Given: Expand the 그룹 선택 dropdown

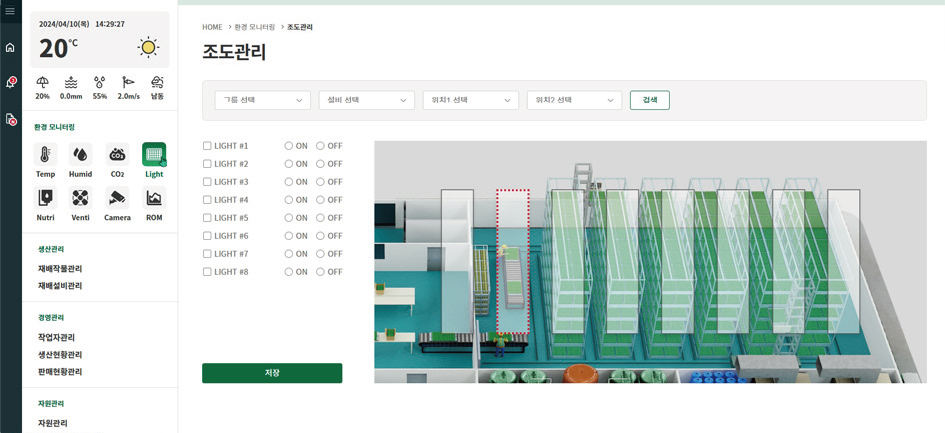Looking at the screenshot, I should [x=262, y=100].
